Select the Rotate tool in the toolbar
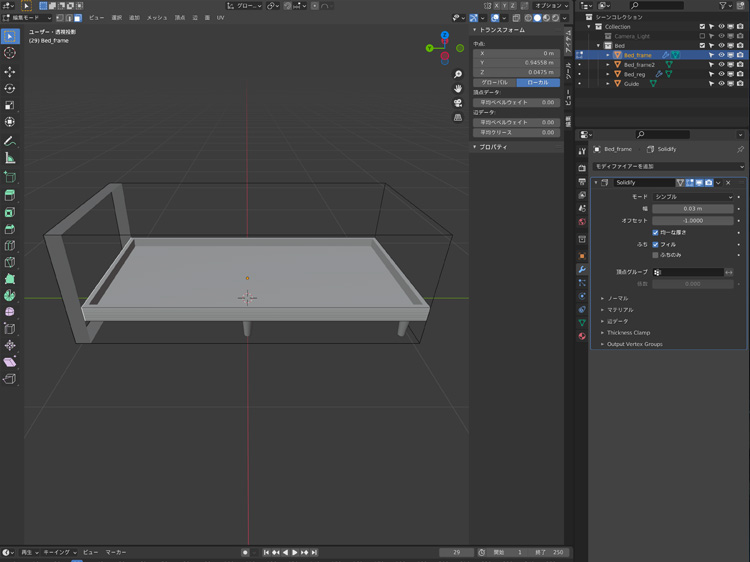The height and width of the screenshot is (562, 750). [x=10, y=88]
